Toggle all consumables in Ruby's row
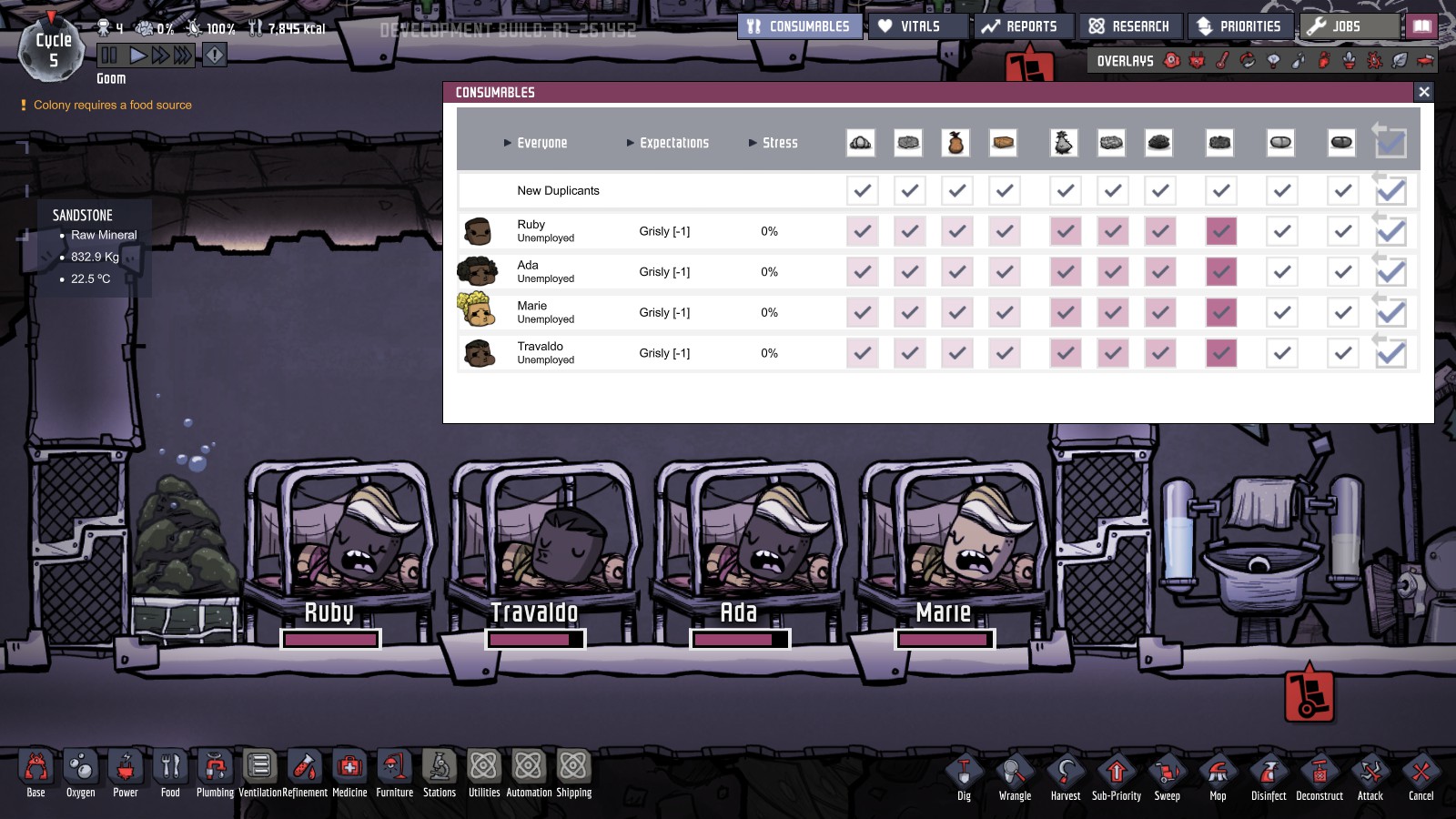 [1390, 231]
